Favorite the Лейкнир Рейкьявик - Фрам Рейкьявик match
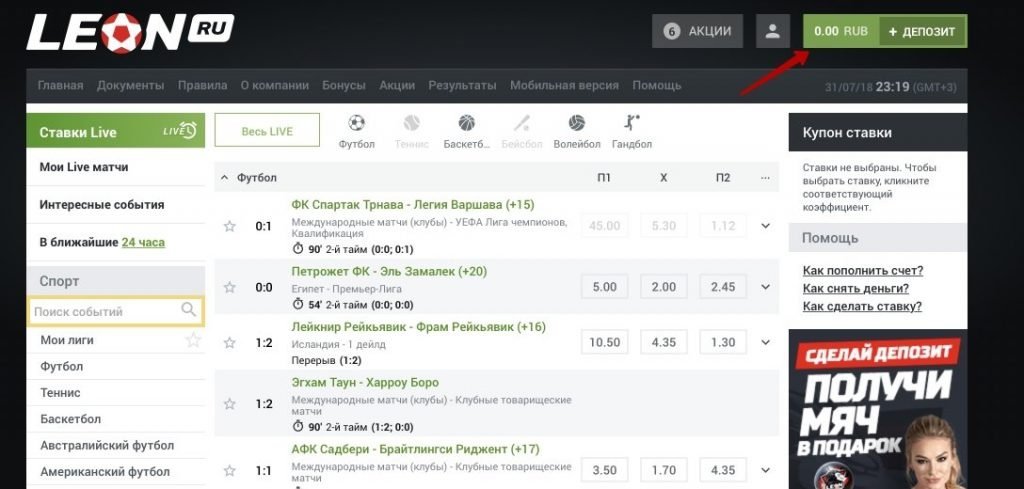The image size is (1024, 489). click(229, 343)
